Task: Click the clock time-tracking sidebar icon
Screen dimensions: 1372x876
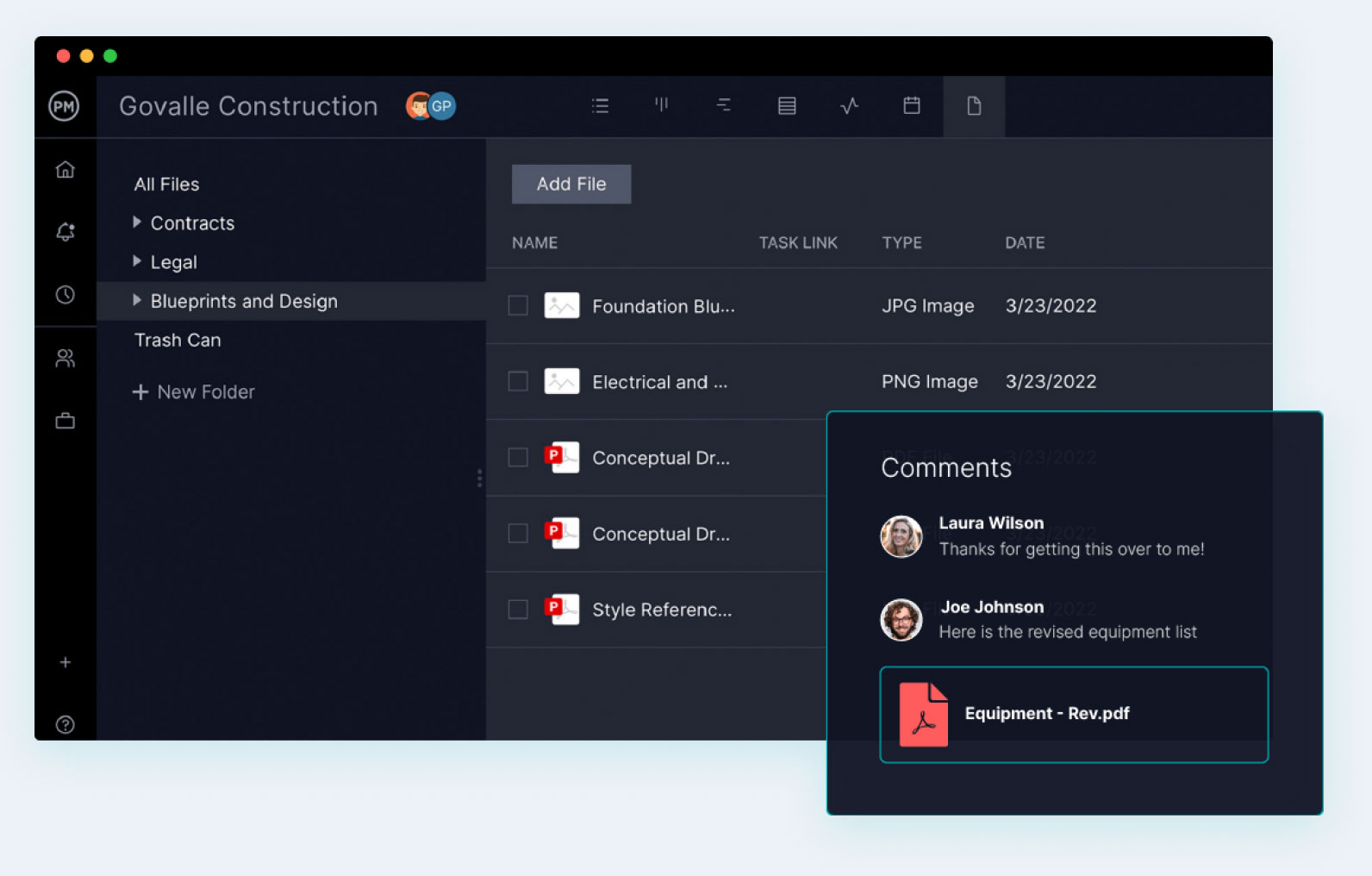Action: coord(65,295)
